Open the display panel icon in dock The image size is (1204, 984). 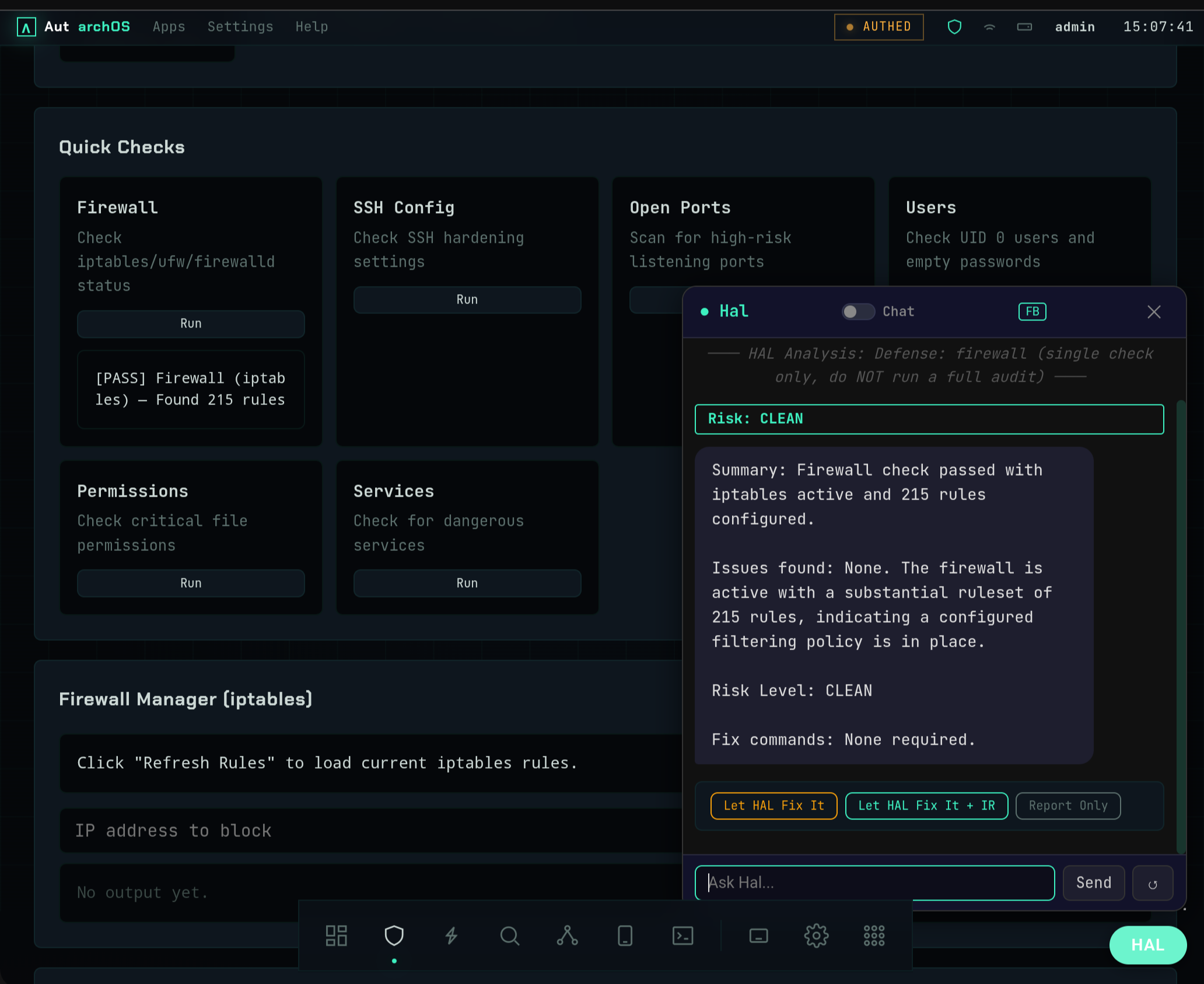758,936
